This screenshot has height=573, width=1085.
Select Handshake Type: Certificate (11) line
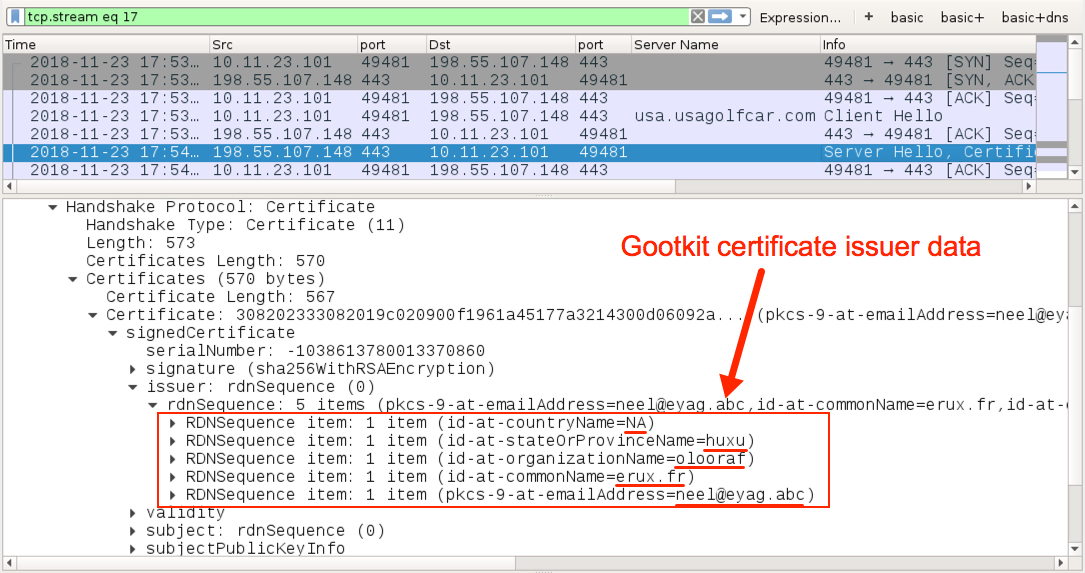point(246,225)
